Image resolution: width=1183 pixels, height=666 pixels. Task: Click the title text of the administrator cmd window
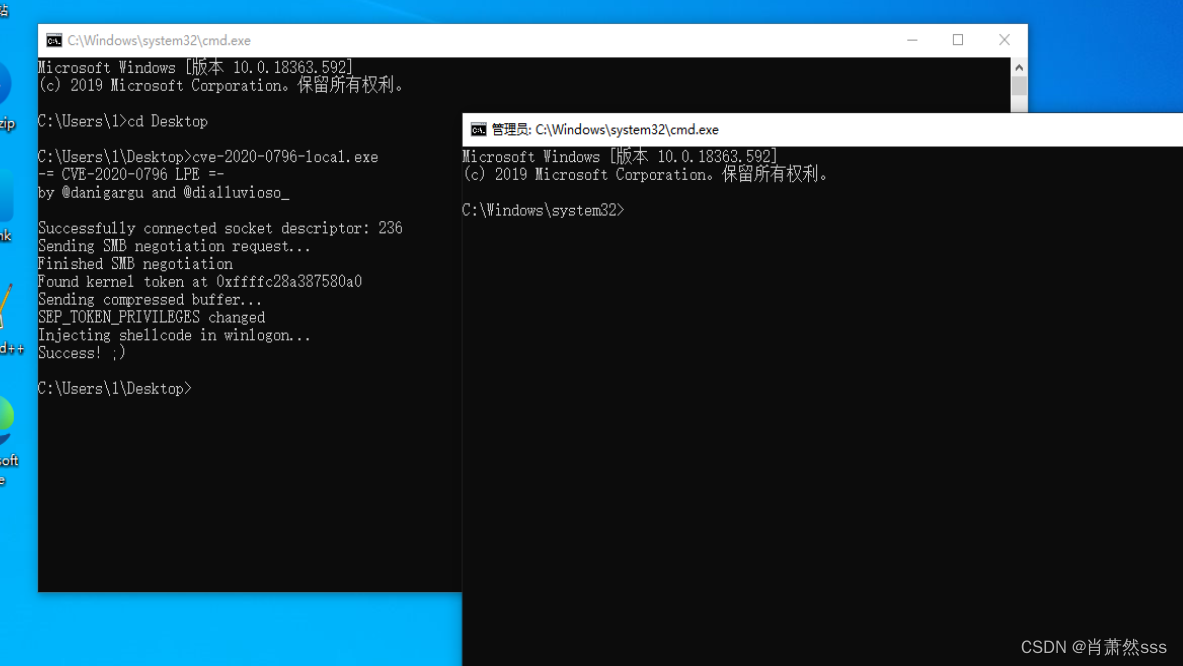coord(605,130)
